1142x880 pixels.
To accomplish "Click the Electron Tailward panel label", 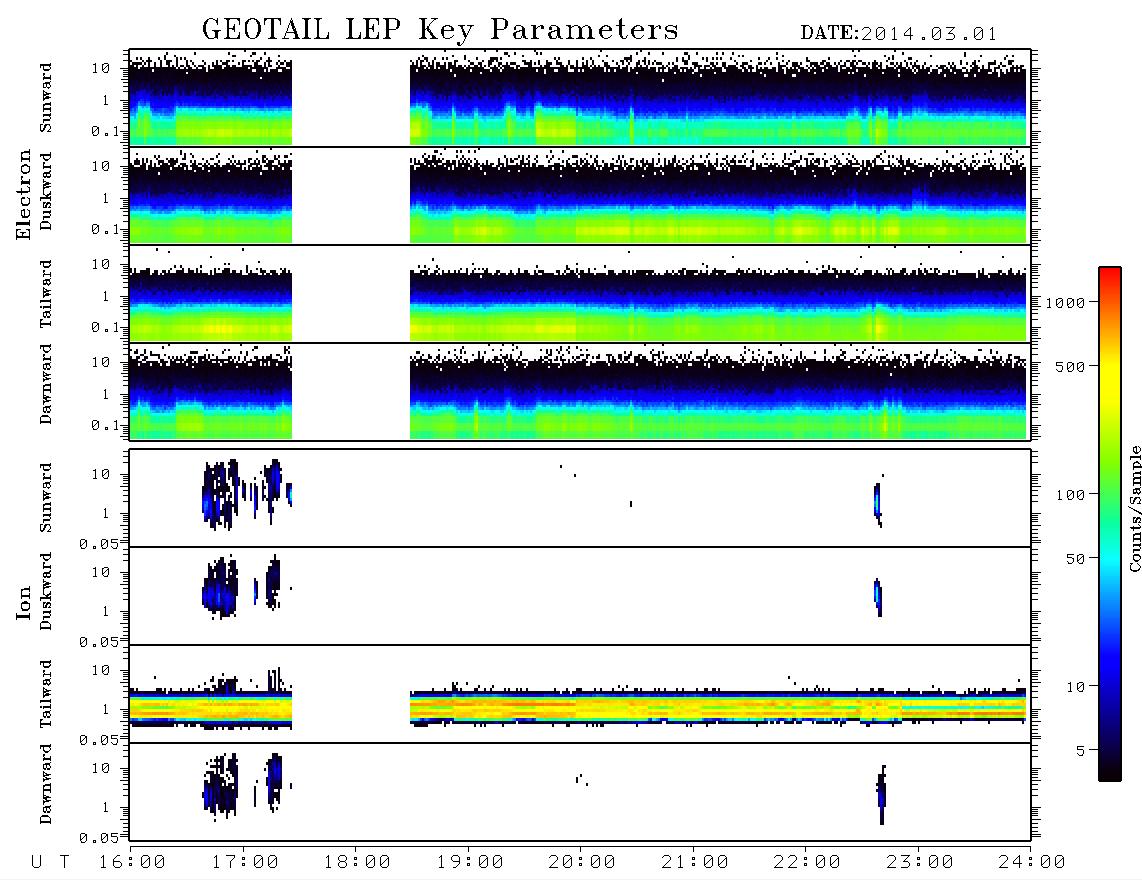I will [46, 294].
